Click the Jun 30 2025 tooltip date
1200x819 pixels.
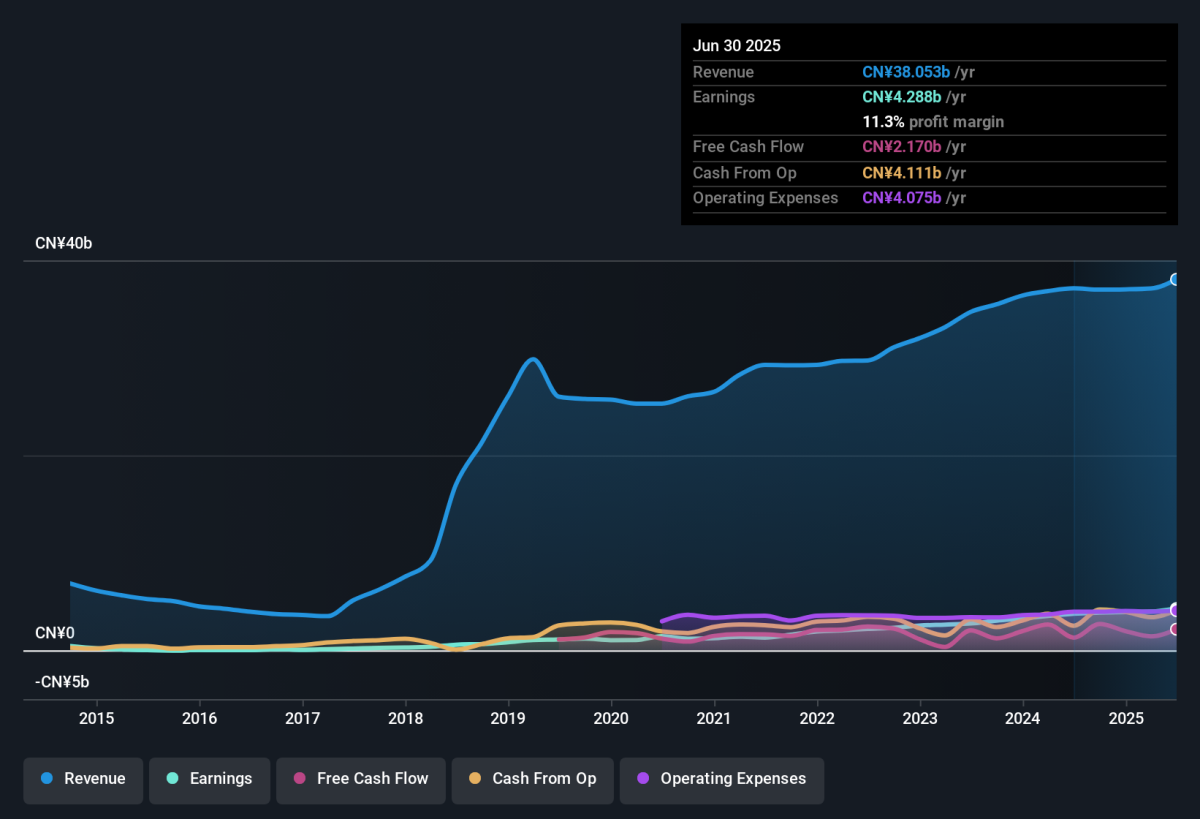click(737, 46)
